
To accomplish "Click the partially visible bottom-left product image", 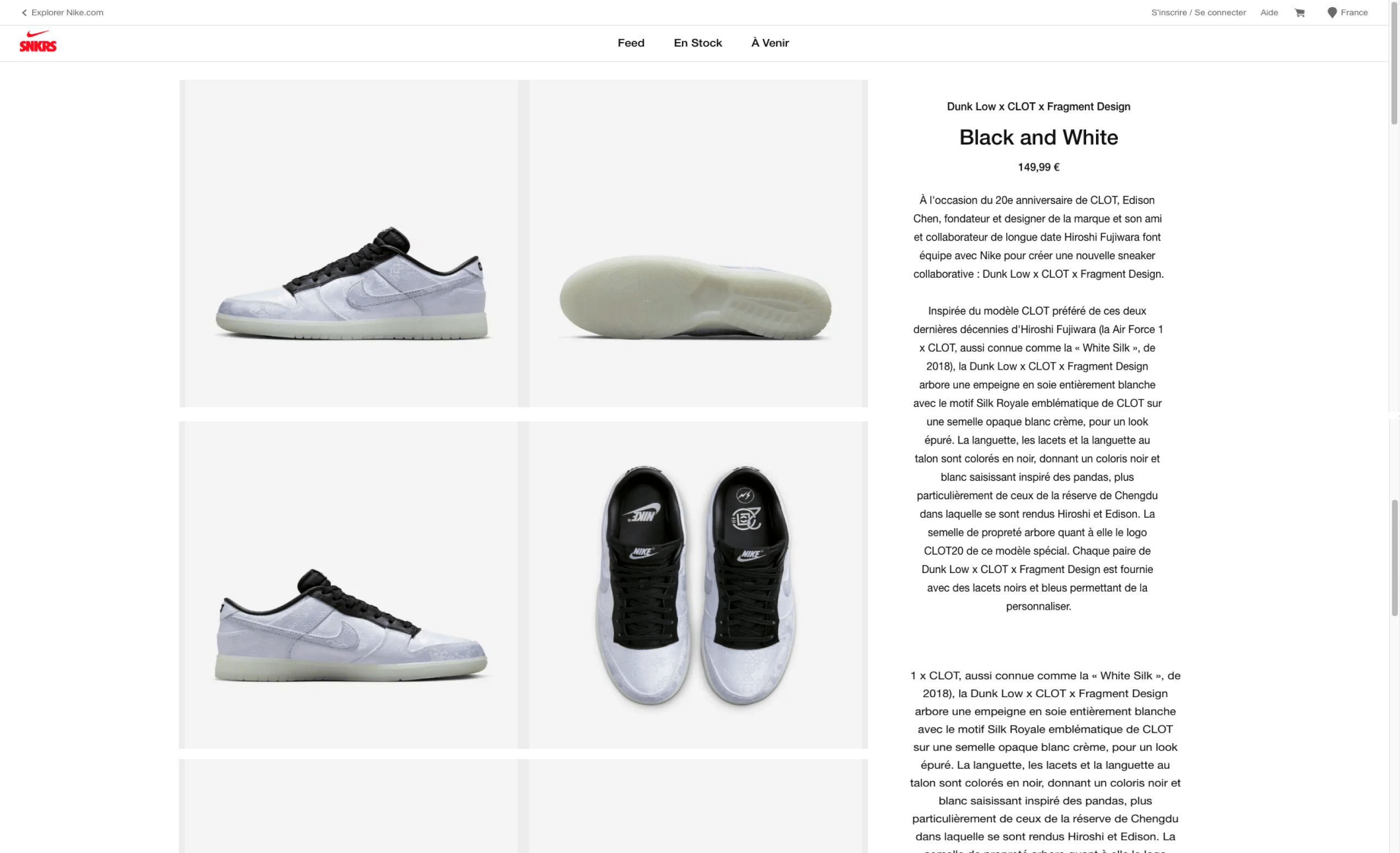I will click(351, 806).
